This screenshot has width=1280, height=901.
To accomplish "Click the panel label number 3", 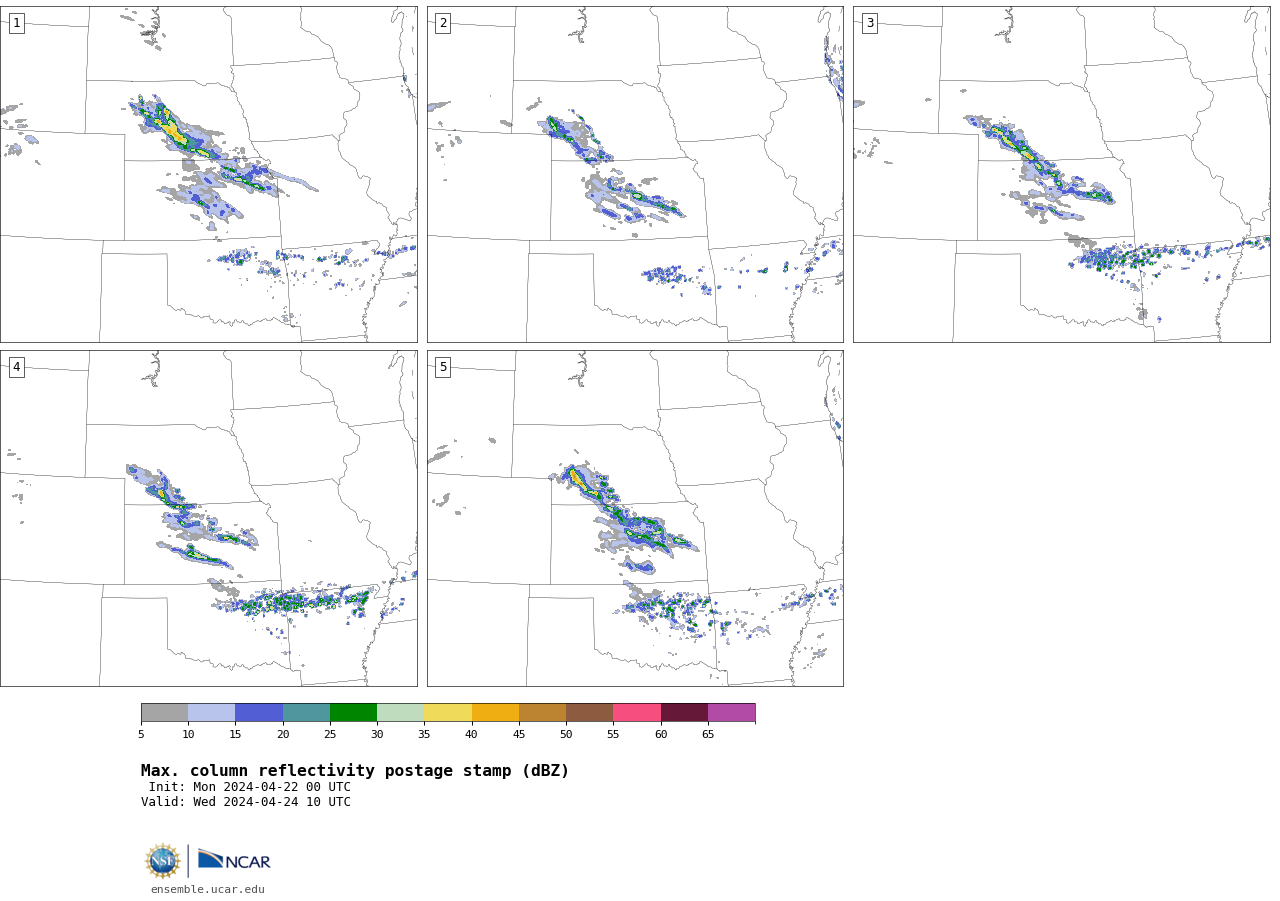I will (x=869, y=23).
